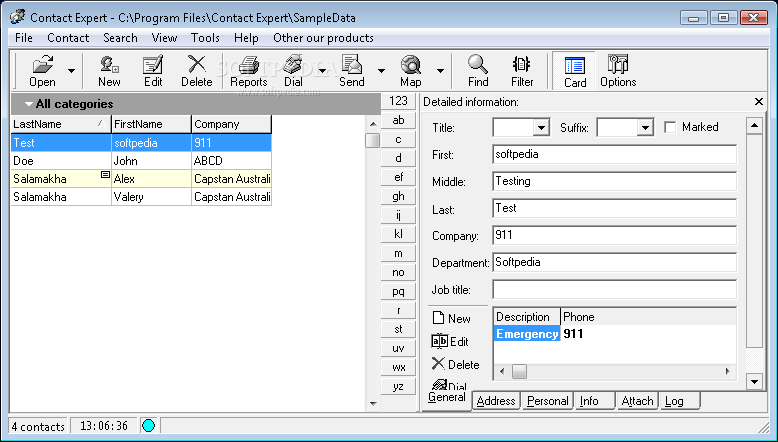Switch to the Info tab
Viewport: 778px width, 442px height.
(594, 401)
